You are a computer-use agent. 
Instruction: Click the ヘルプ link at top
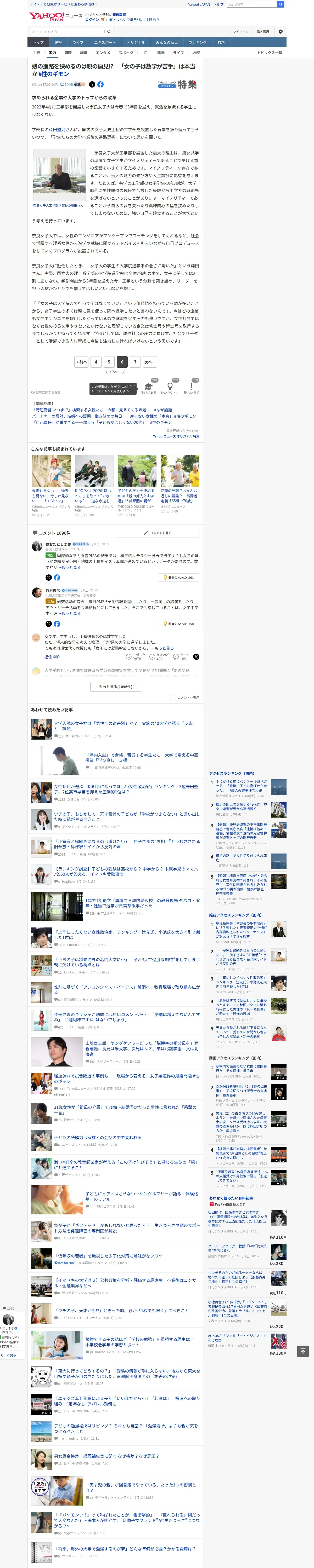218,4
